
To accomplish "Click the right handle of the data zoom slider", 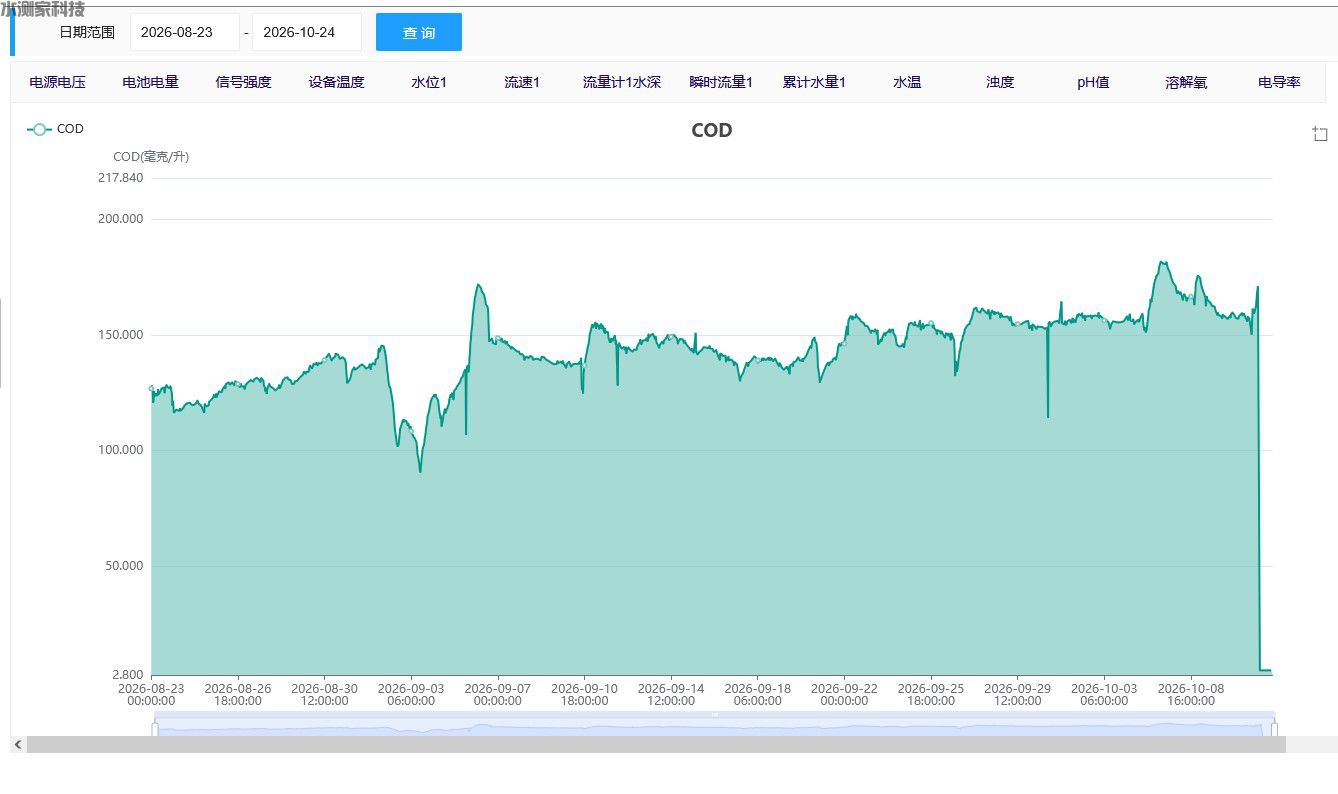I will [x=1274, y=729].
